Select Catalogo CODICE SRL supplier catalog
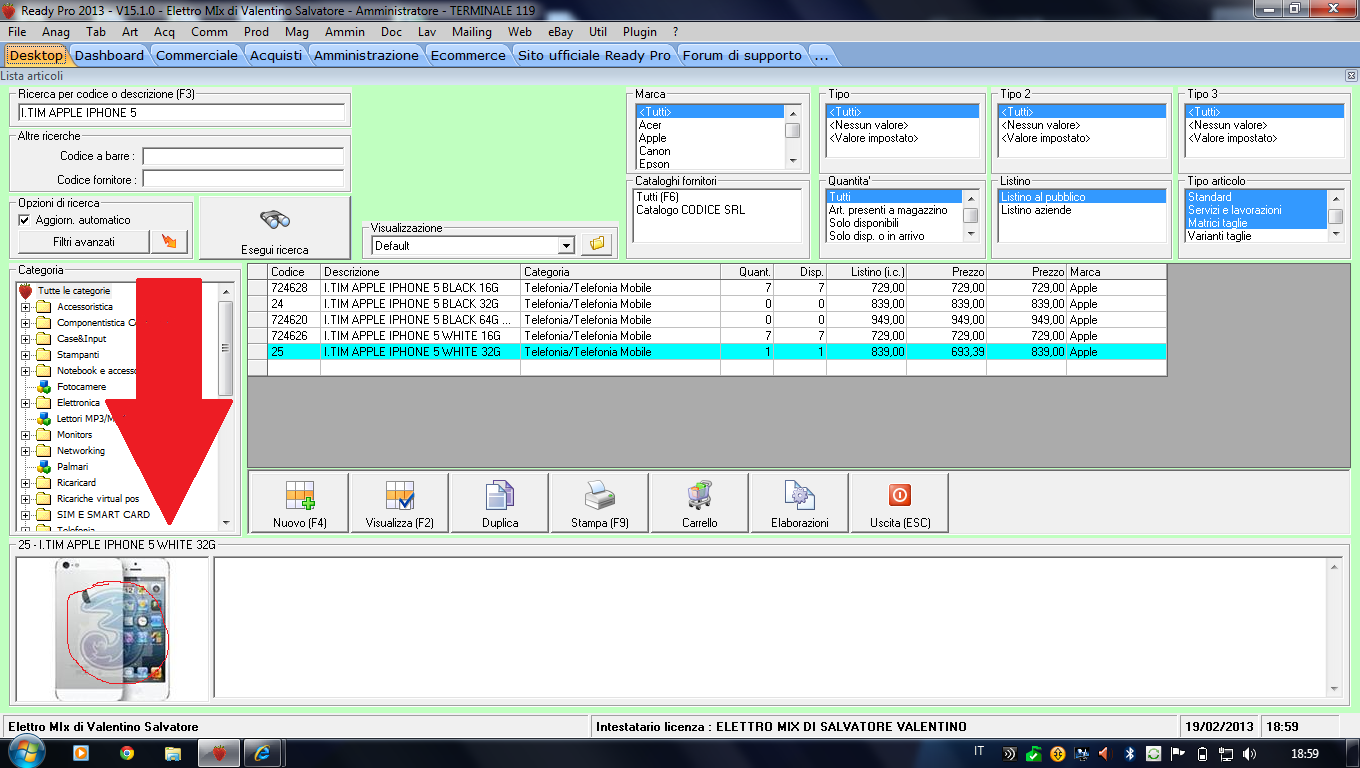 (690, 210)
